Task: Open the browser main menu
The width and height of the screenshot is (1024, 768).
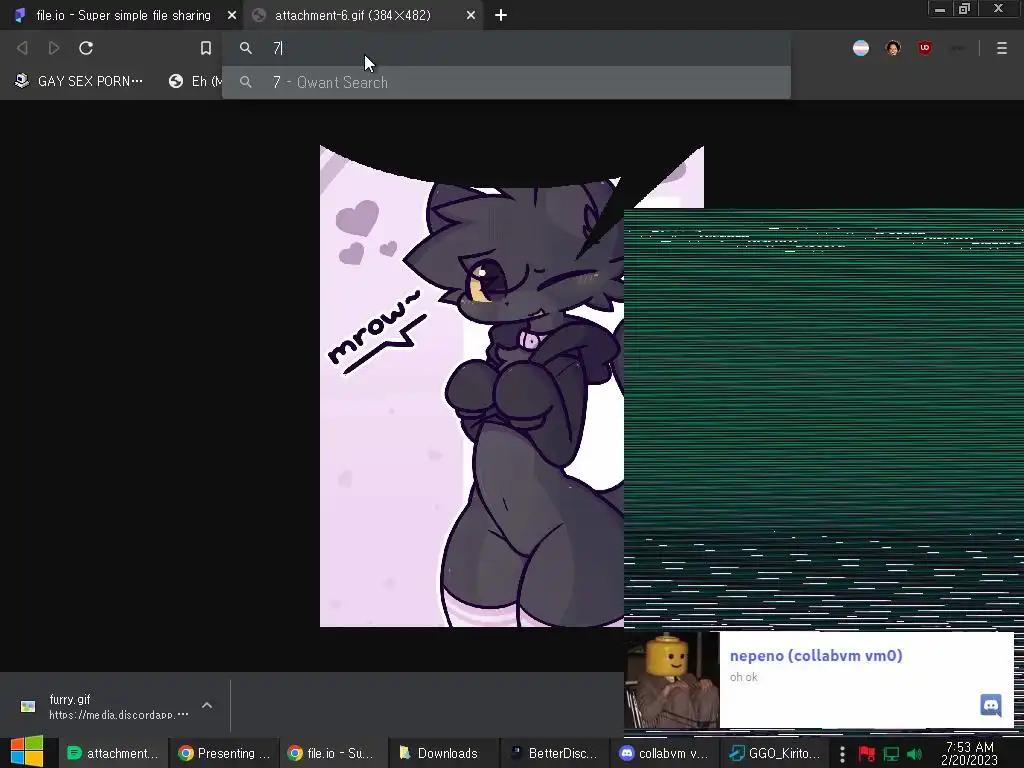Action: point(1002,48)
